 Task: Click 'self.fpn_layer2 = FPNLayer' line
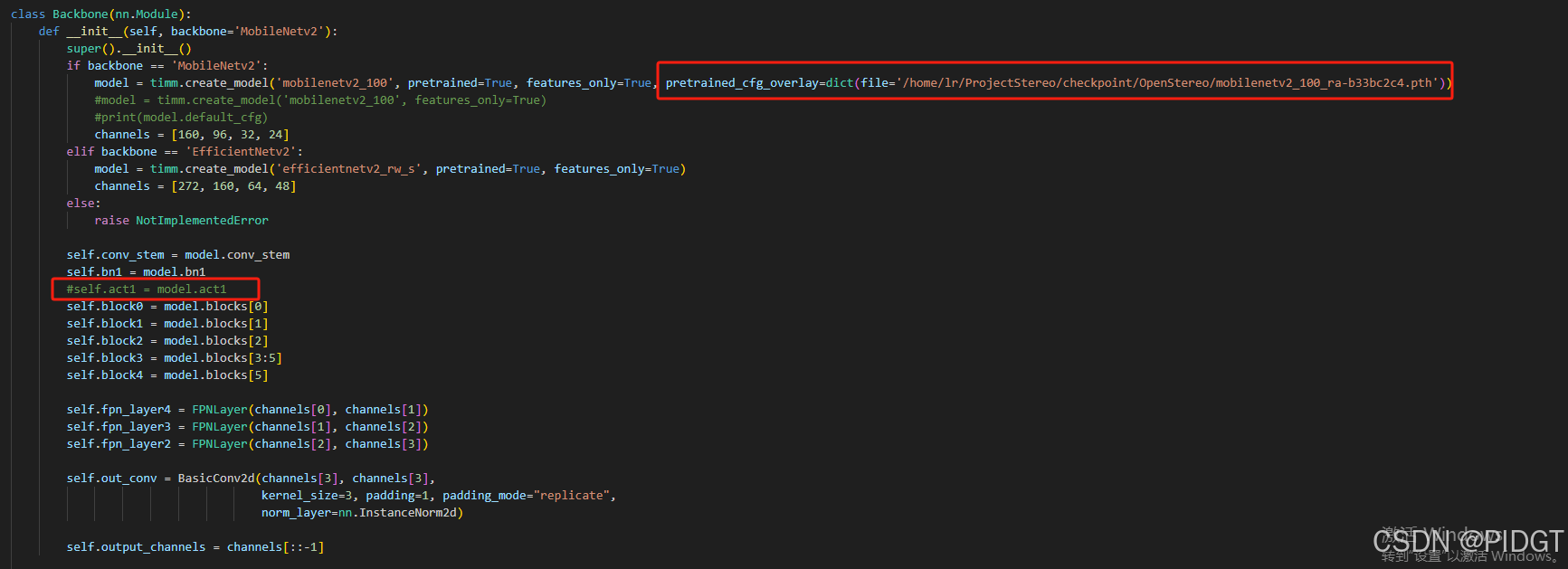(247, 443)
